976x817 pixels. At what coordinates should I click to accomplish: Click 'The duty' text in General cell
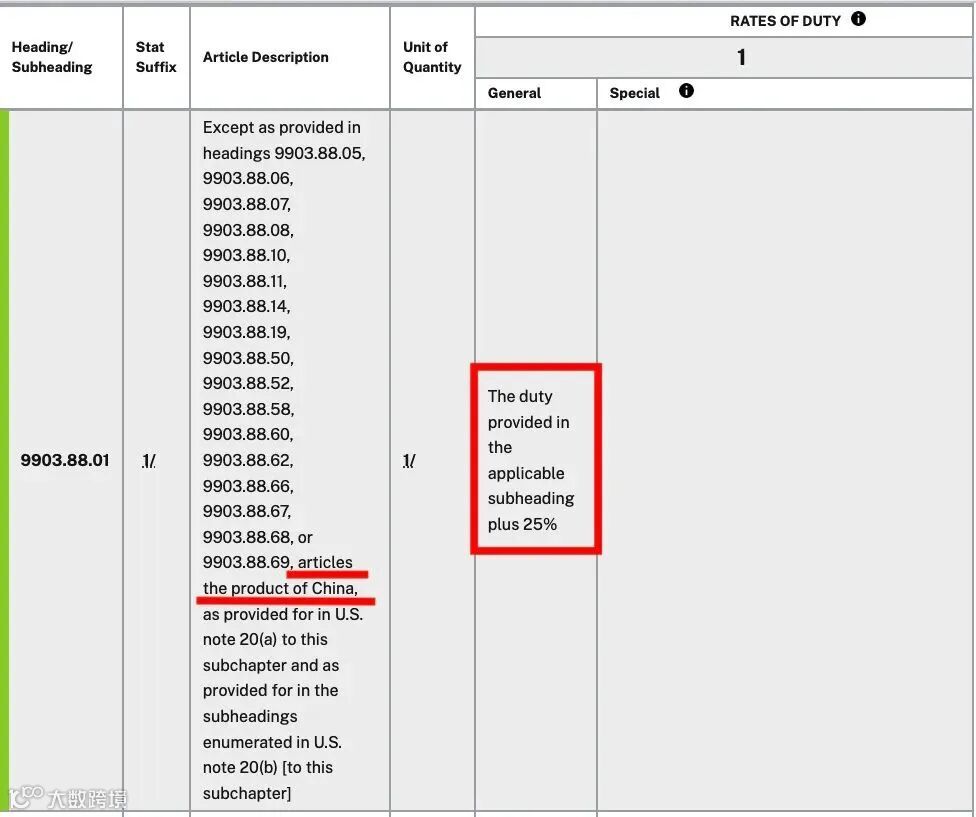tap(520, 396)
